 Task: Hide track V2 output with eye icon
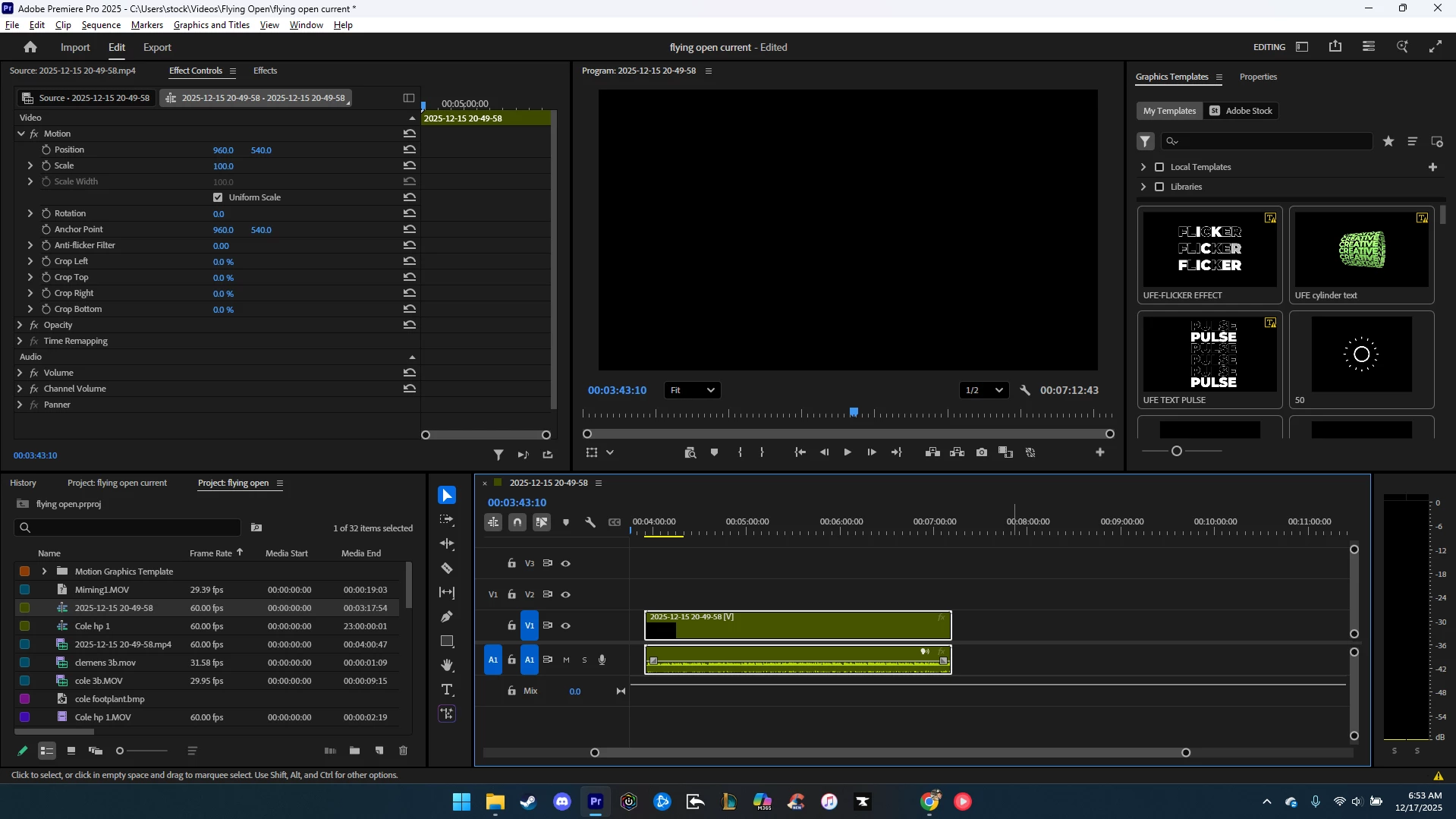click(x=565, y=594)
